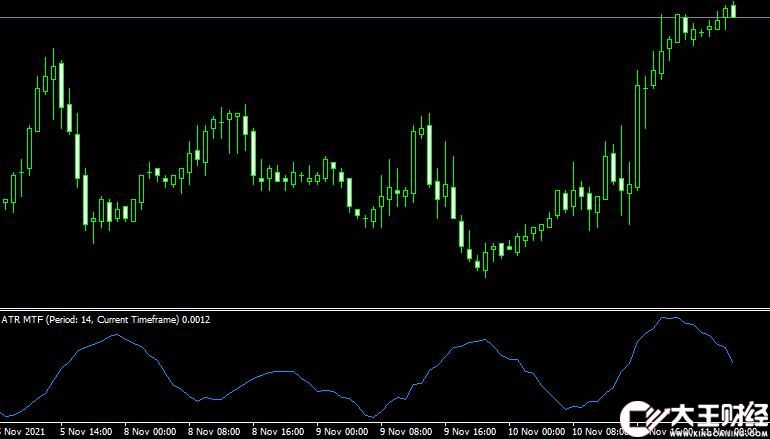770x439 pixels.
Task: Select the 8 Nov 00:00 time axis label
Action: point(150,432)
